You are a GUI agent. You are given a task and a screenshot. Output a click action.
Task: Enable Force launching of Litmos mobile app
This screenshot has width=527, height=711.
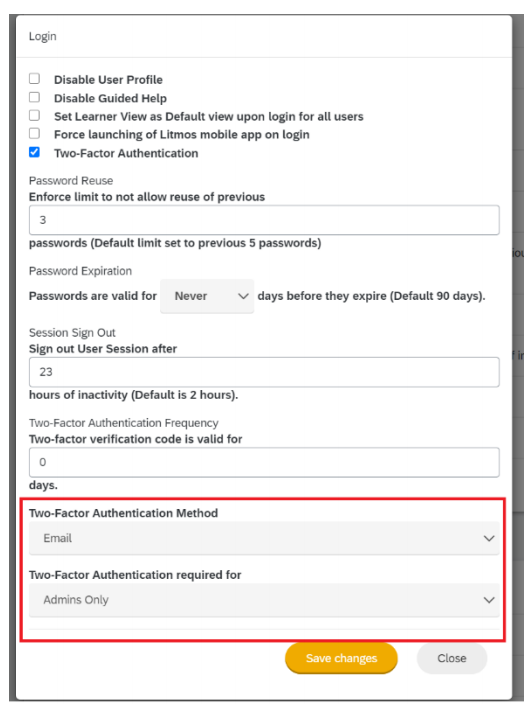pos(34,134)
